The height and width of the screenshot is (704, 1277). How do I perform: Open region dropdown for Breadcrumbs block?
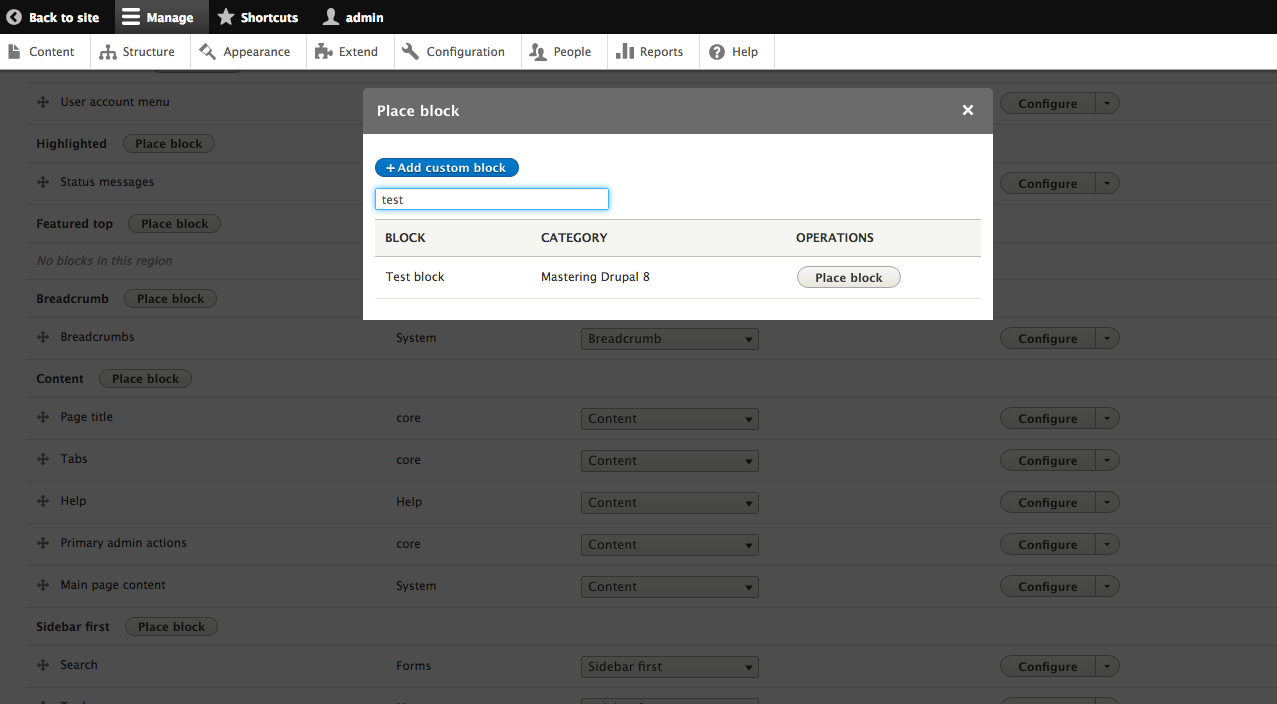[x=669, y=339]
